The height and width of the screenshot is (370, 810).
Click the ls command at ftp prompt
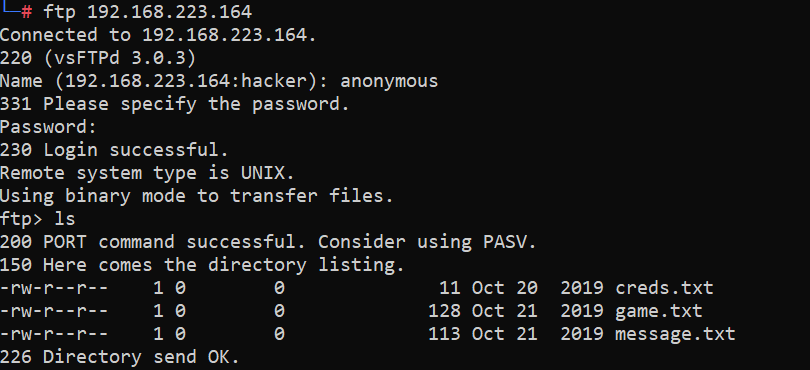[65, 219]
